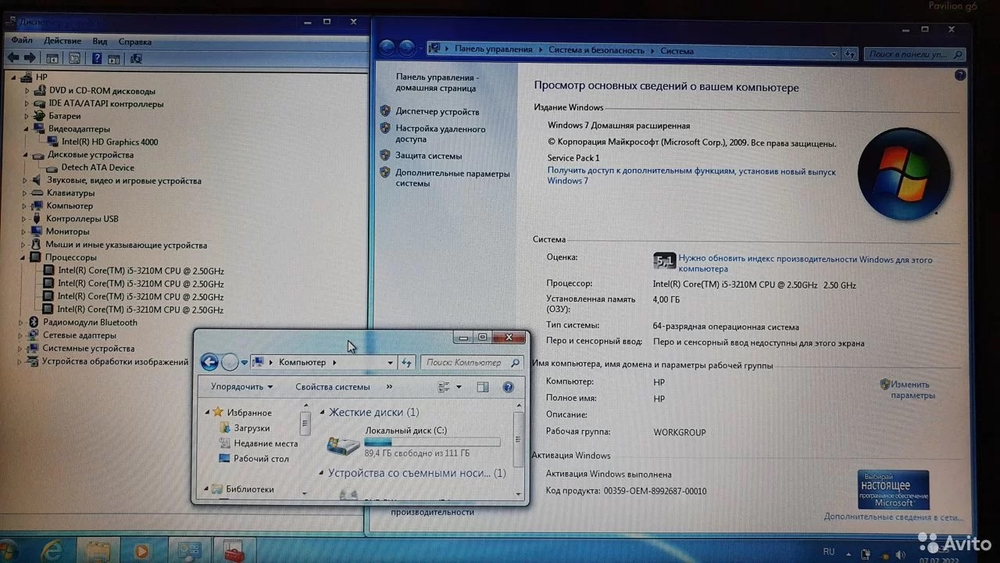This screenshot has width=1000, height=563.
Task: Select Загрузки in favorites
Action: coord(251,428)
